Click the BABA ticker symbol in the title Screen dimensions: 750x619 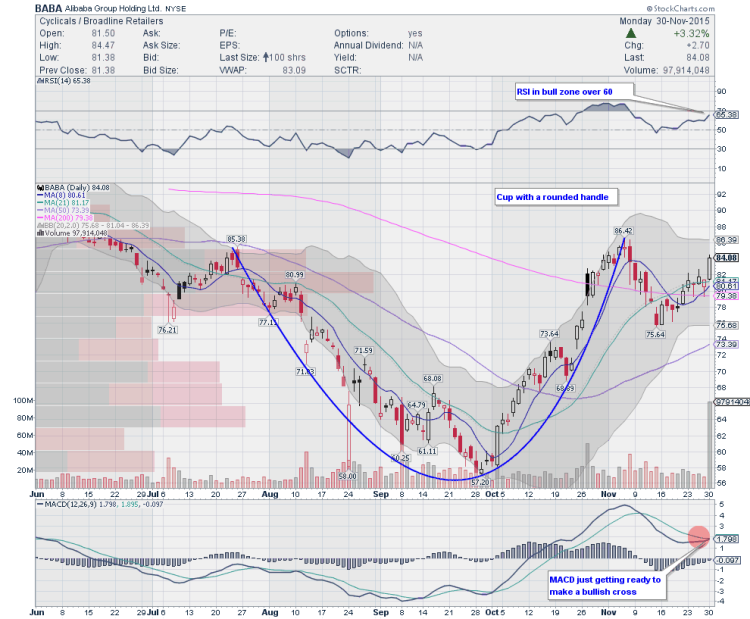pos(48,8)
